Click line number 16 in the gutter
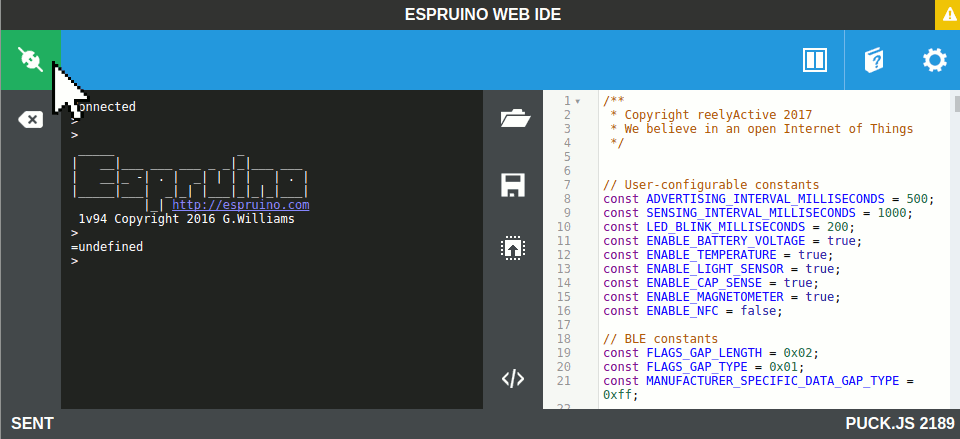The image size is (960, 439). (564, 310)
